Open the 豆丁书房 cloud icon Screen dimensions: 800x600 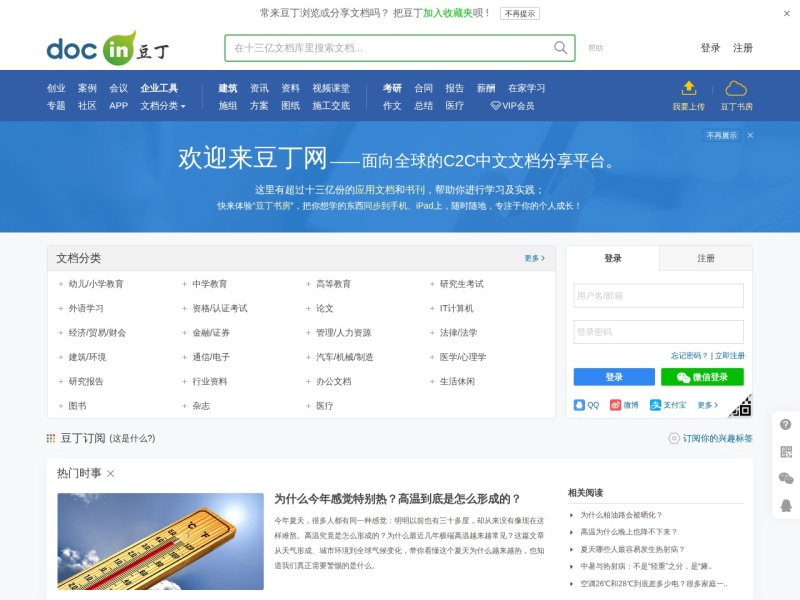(x=736, y=88)
